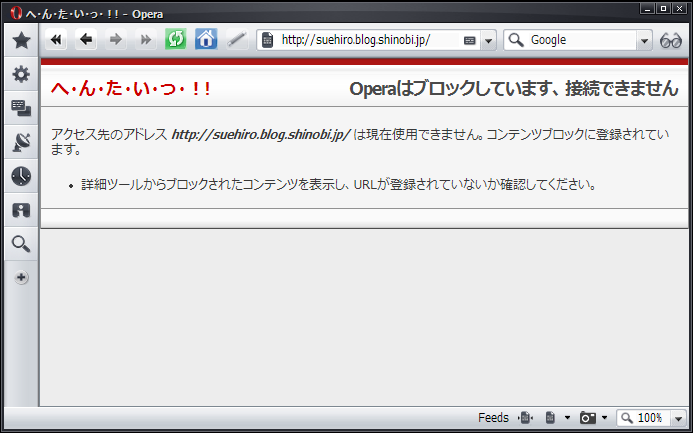This screenshot has width=693, height=433.
Task: Click the red へ・ん・た・い・っ・!! heading
Action: click(x=131, y=89)
